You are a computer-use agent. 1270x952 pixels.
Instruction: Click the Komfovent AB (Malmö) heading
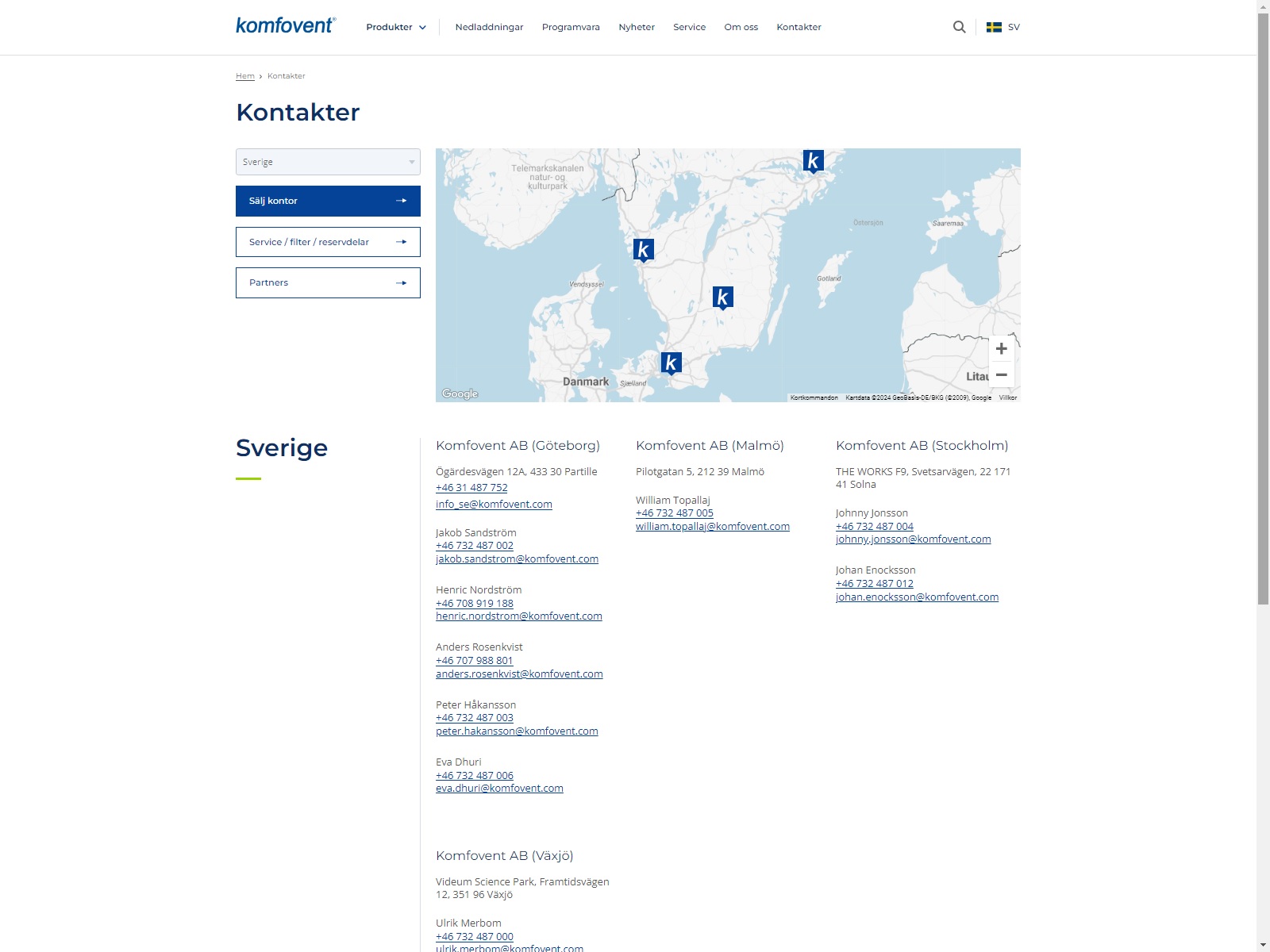pos(710,446)
